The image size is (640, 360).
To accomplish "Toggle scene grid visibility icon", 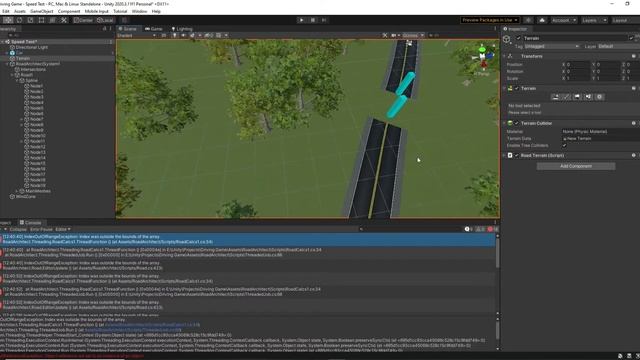I will pyautogui.click(x=219, y=36).
